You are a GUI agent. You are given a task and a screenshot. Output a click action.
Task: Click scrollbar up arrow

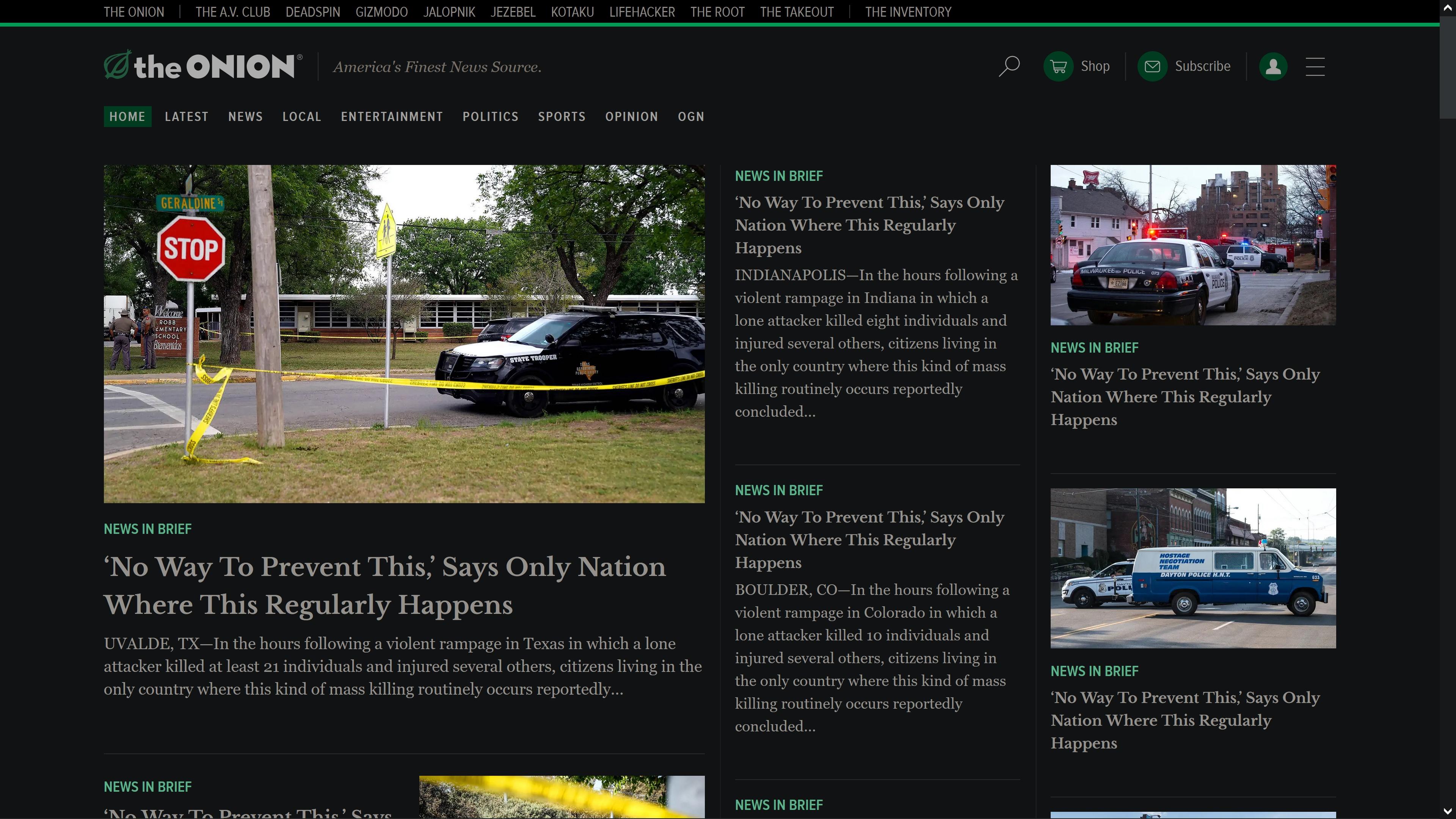click(x=1448, y=8)
